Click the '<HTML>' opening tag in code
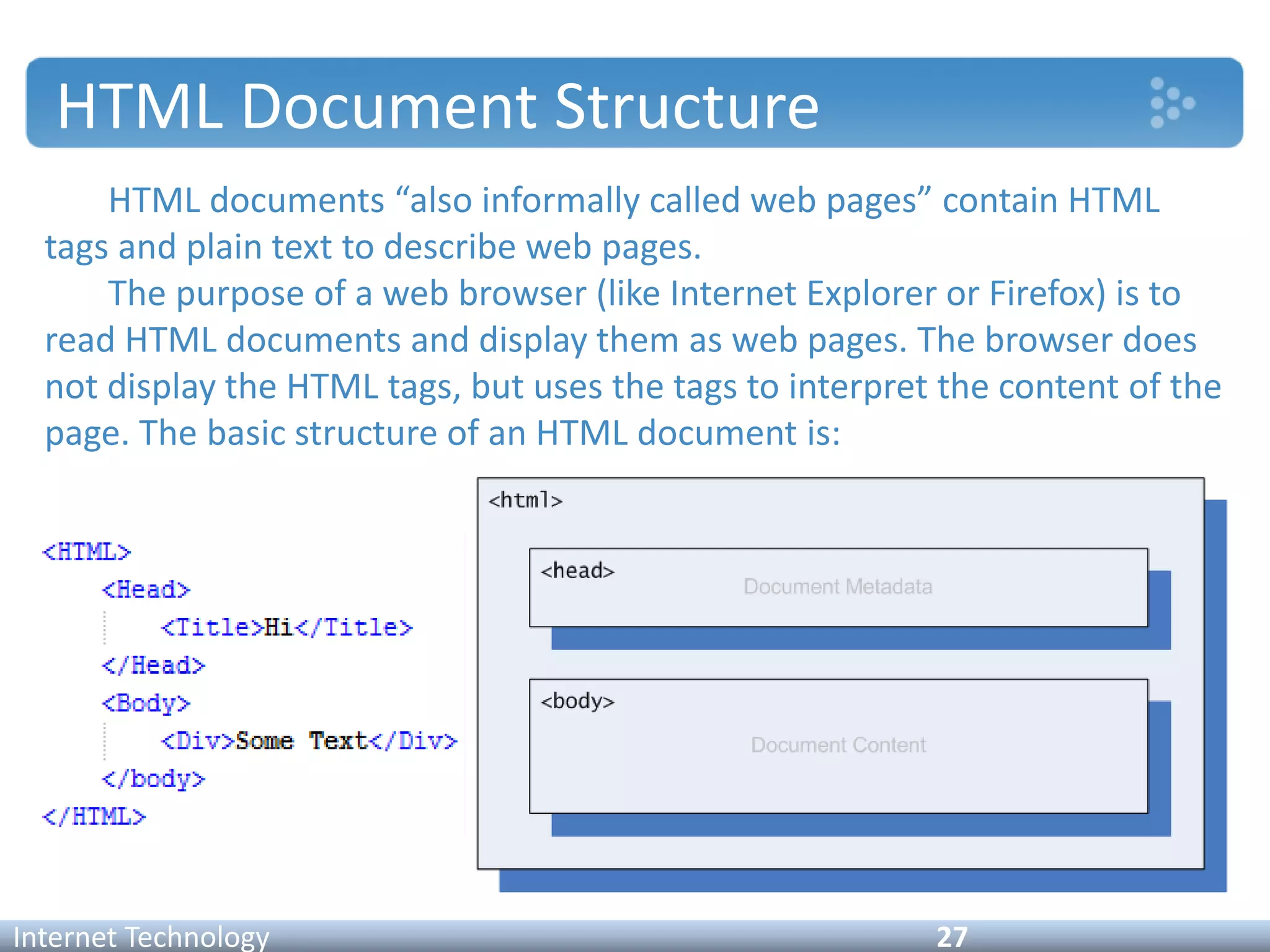Viewport: 1270px width, 952px height. pyautogui.click(x=87, y=552)
